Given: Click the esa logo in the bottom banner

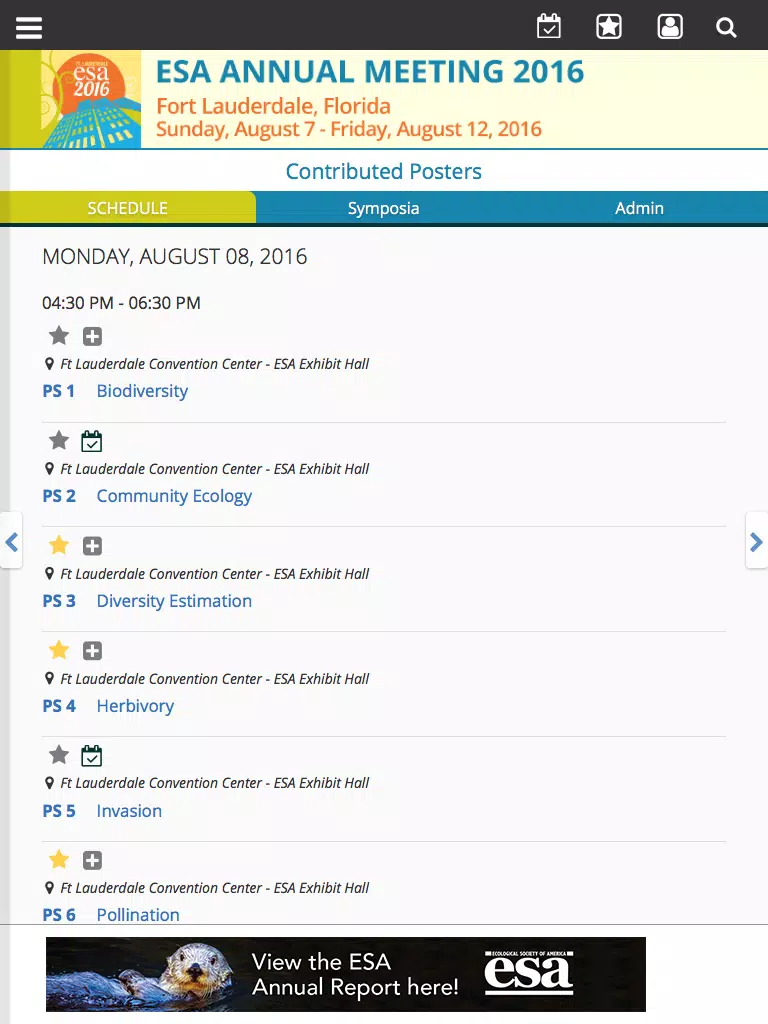Looking at the screenshot, I should coord(529,973).
